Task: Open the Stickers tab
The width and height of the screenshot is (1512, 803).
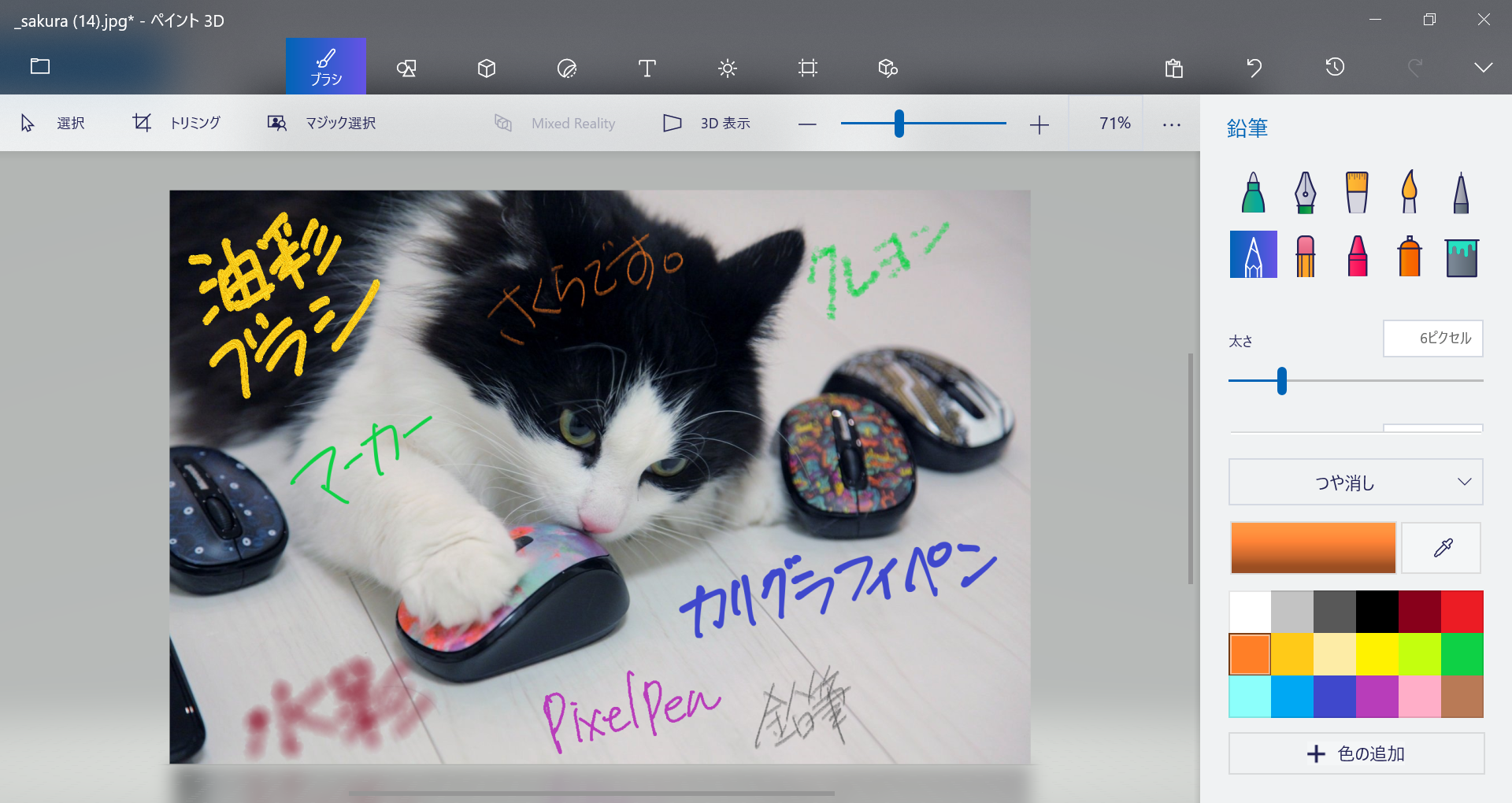Action: (x=567, y=68)
